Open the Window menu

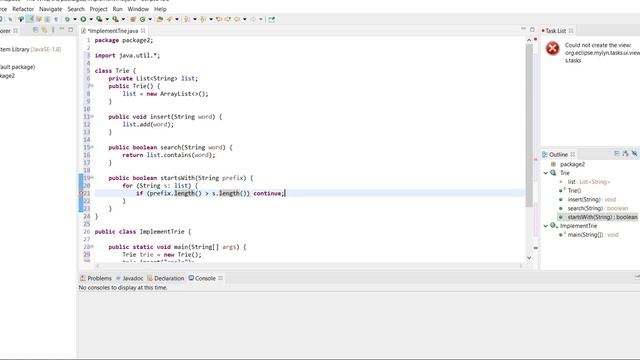138,9
